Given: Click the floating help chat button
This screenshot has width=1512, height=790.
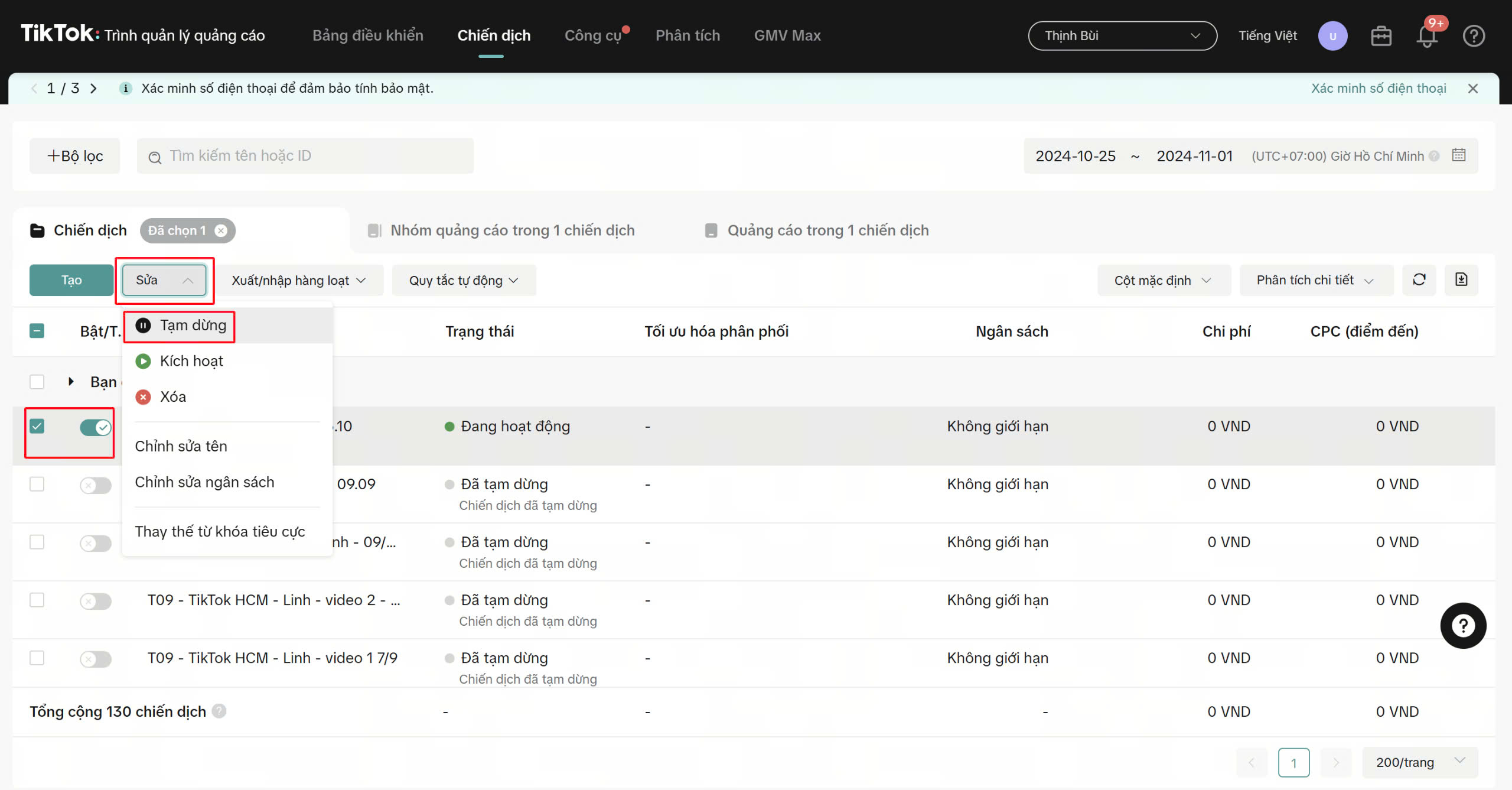Looking at the screenshot, I should tap(1463, 626).
